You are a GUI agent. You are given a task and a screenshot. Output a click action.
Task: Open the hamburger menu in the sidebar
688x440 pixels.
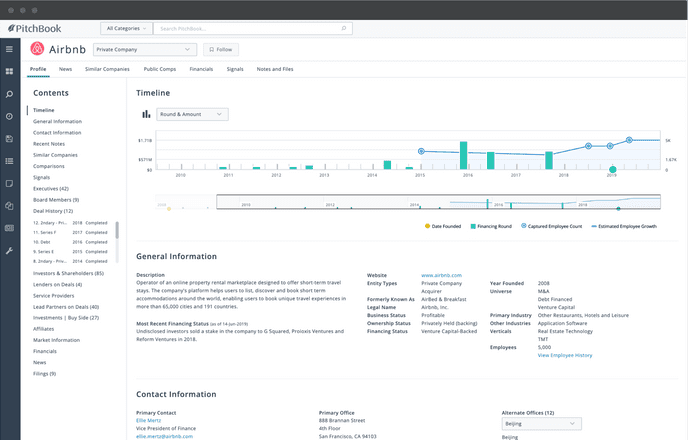coord(9,48)
